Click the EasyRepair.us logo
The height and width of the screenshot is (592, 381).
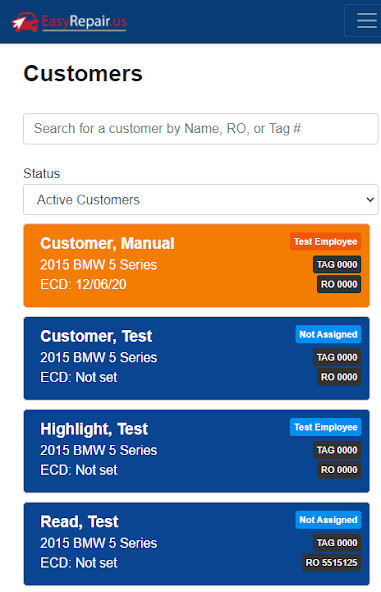pos(69,22)
